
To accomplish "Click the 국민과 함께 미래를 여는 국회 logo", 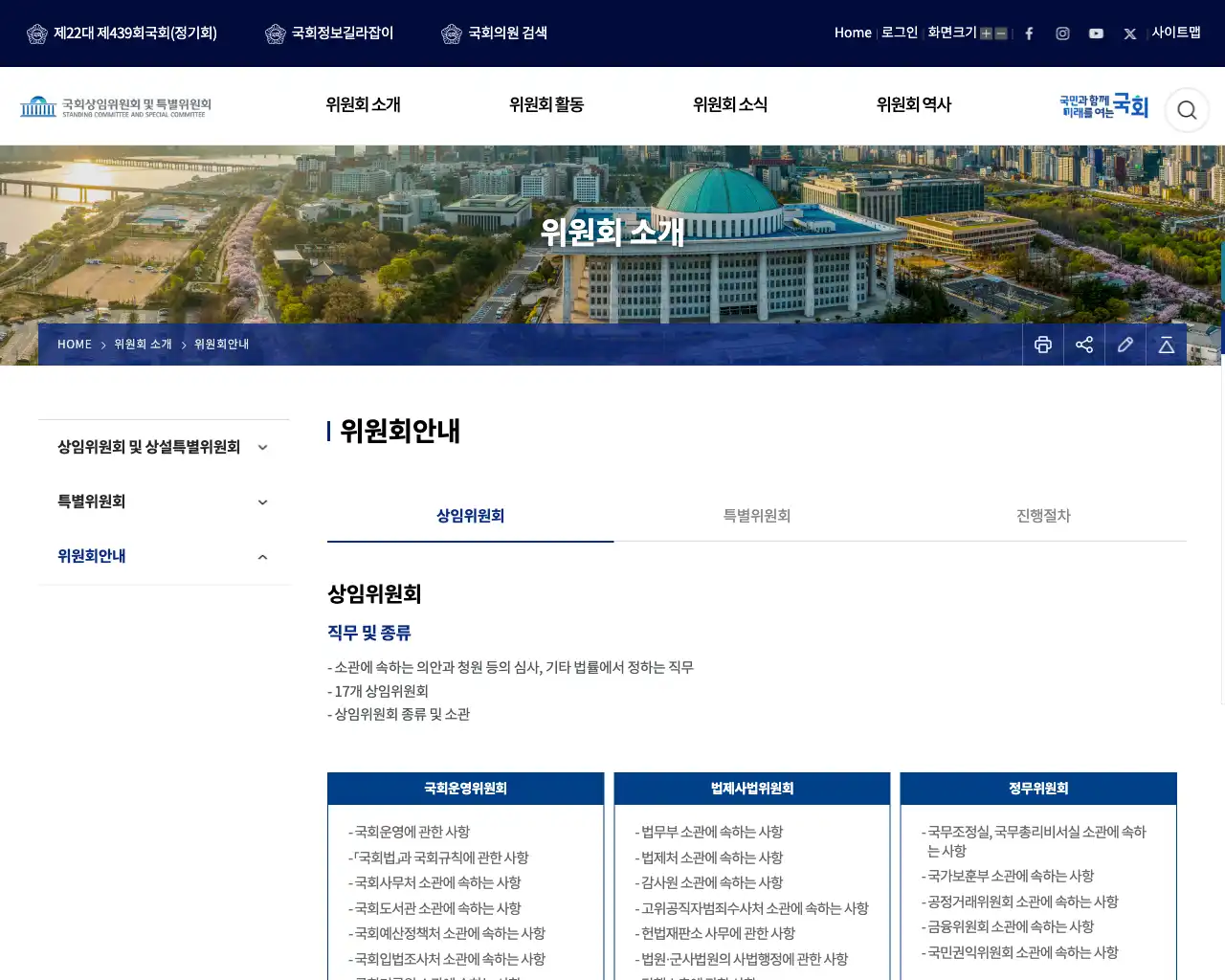I will click(1103, 106).
